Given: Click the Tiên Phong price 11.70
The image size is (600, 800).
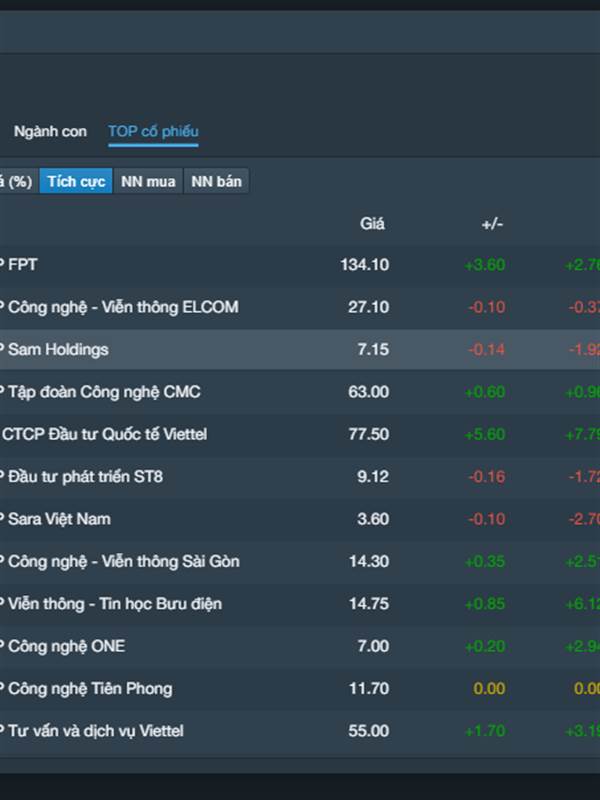Looking at the screenshot, I should click(x=368, y=688).
